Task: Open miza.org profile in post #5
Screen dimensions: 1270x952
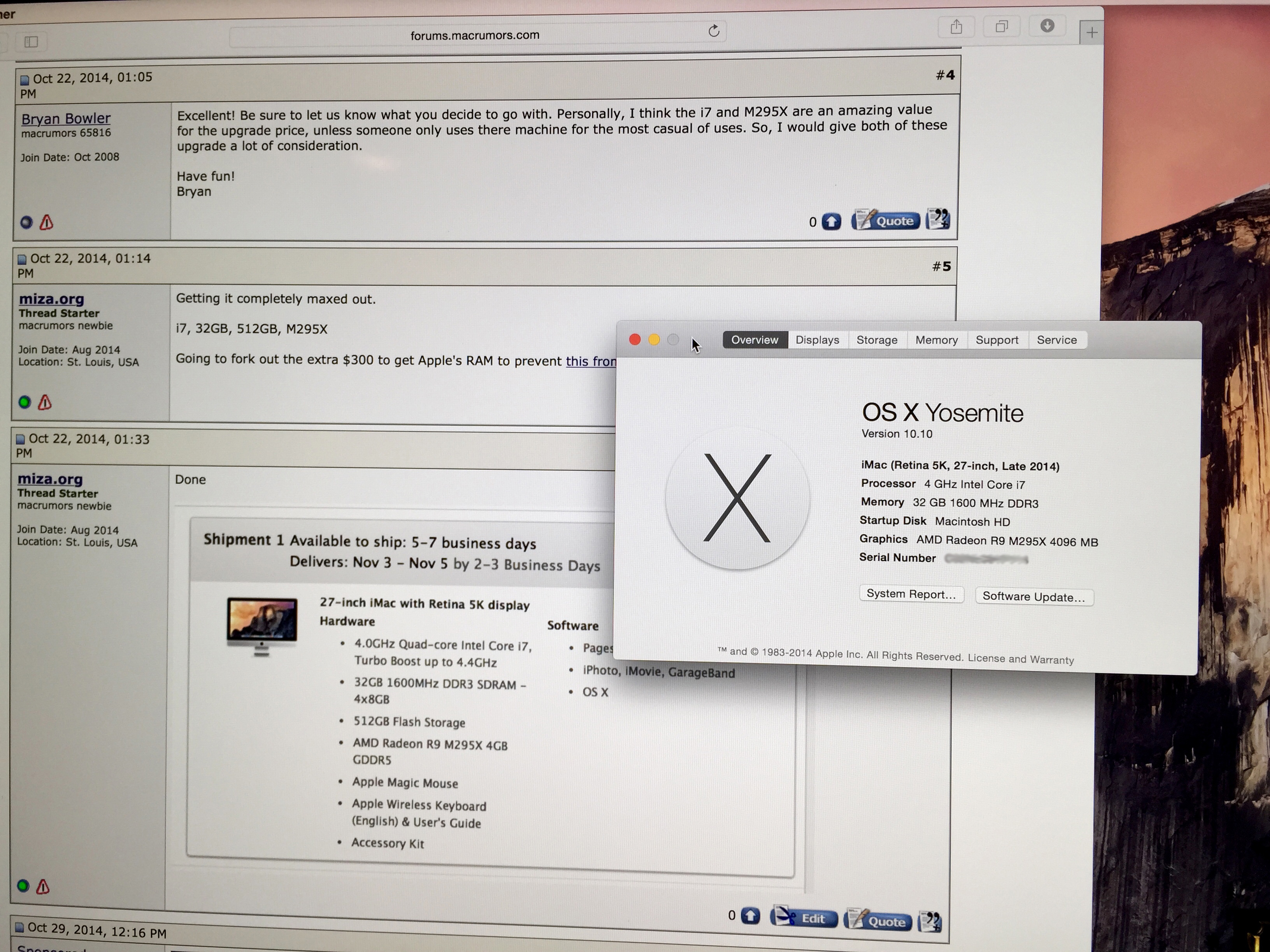Action: click(x=52, y=299)
